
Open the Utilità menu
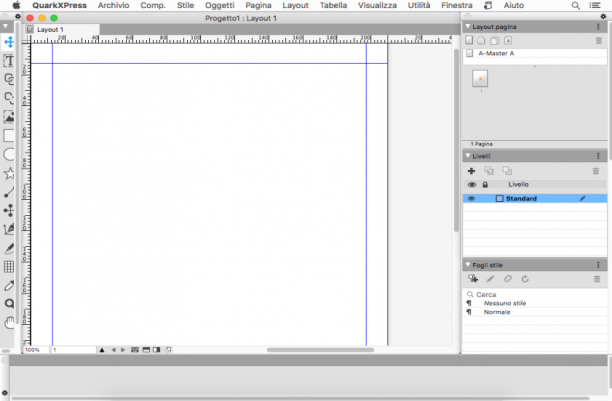(x=419, y=5)
